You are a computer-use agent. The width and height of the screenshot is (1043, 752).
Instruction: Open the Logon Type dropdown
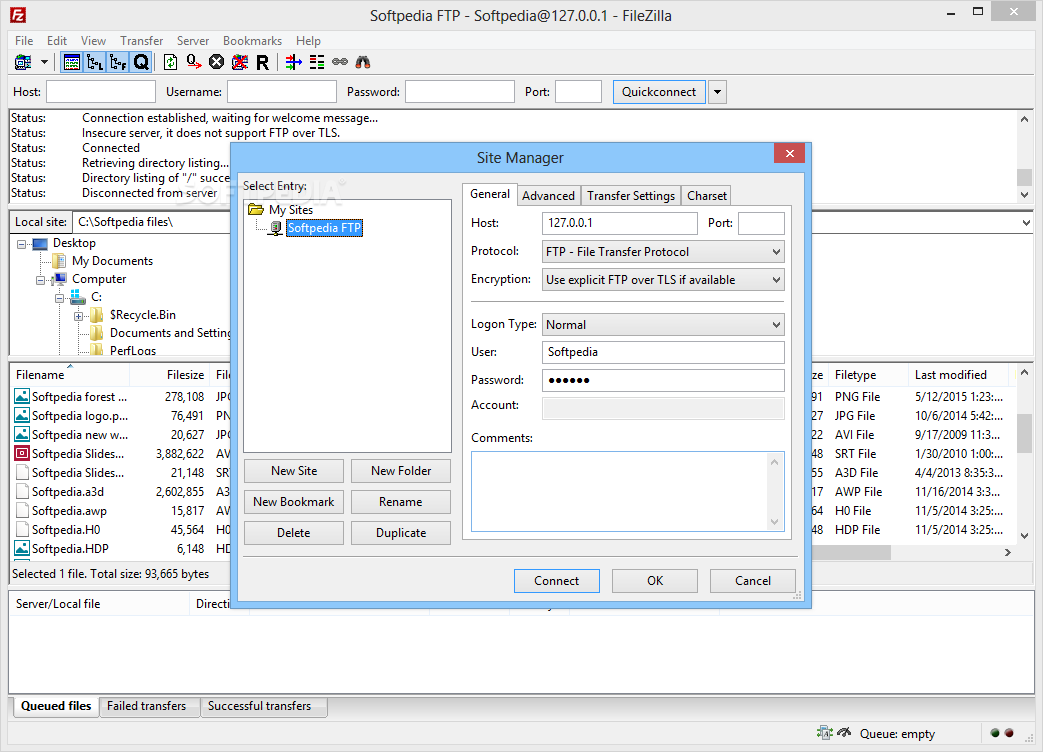(x=663, y=325)
